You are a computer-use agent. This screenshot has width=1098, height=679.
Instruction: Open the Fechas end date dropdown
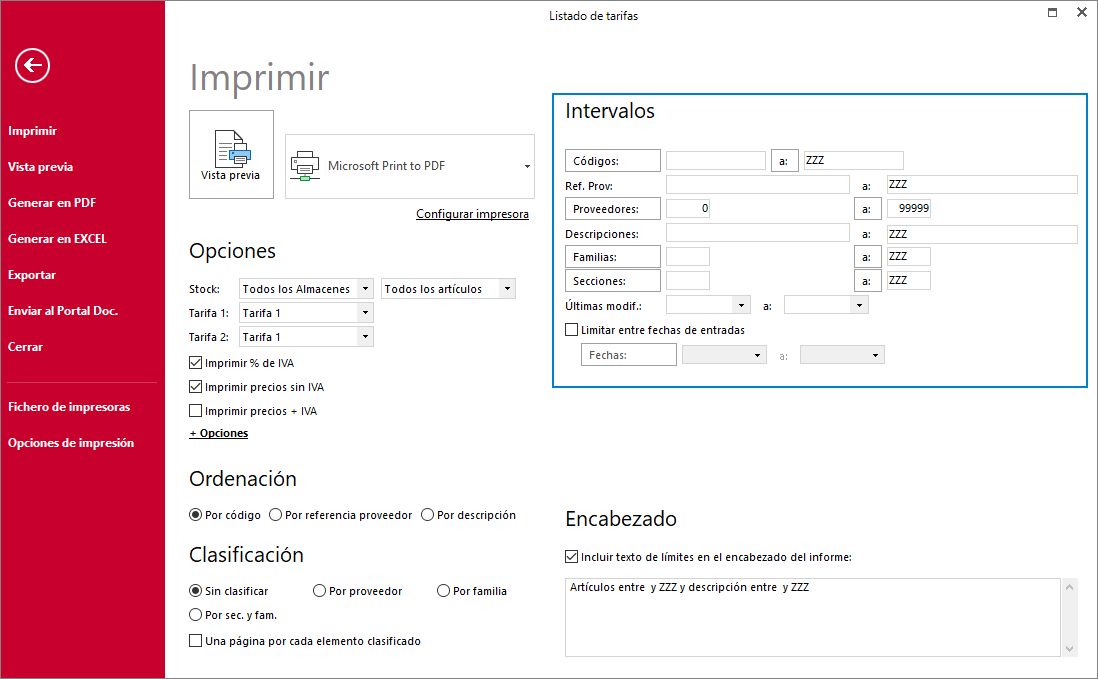875,356
